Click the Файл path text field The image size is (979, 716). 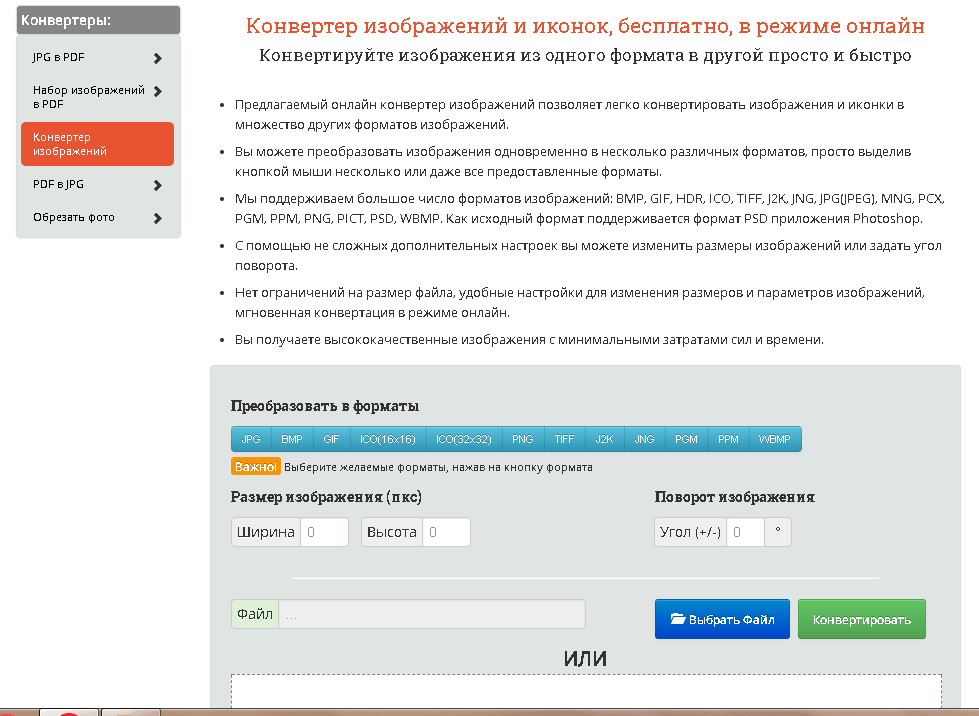(x=432, y=614)
